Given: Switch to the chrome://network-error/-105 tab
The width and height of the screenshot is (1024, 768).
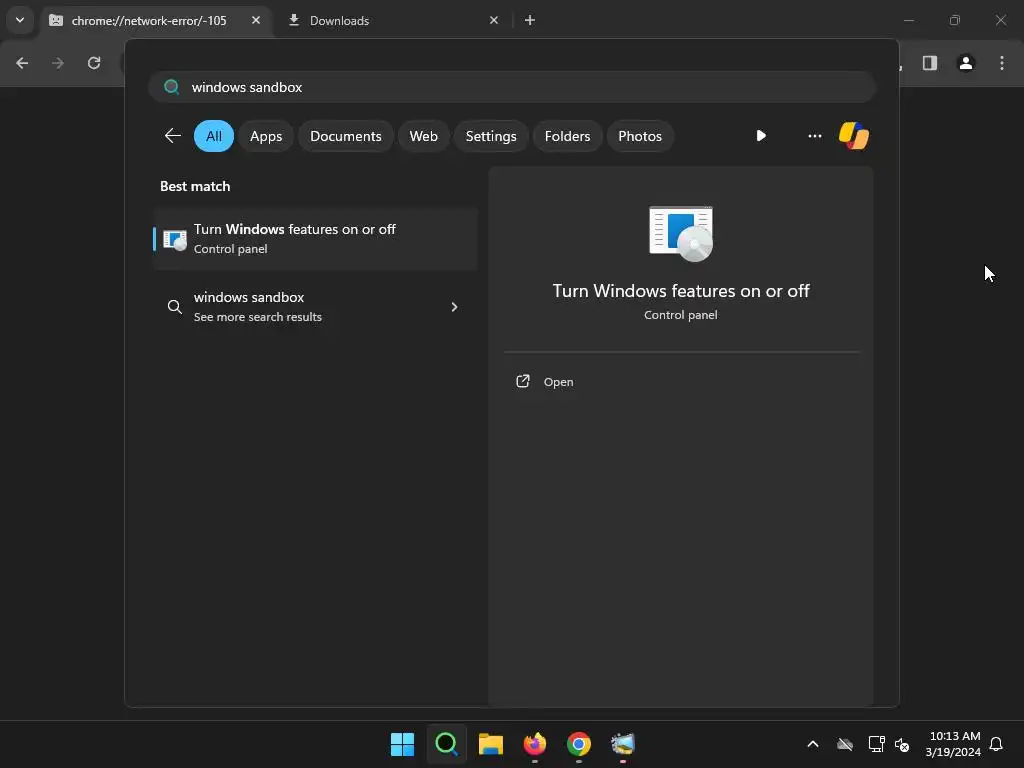Looking at the screenshot, I should [x=149, y=20].
